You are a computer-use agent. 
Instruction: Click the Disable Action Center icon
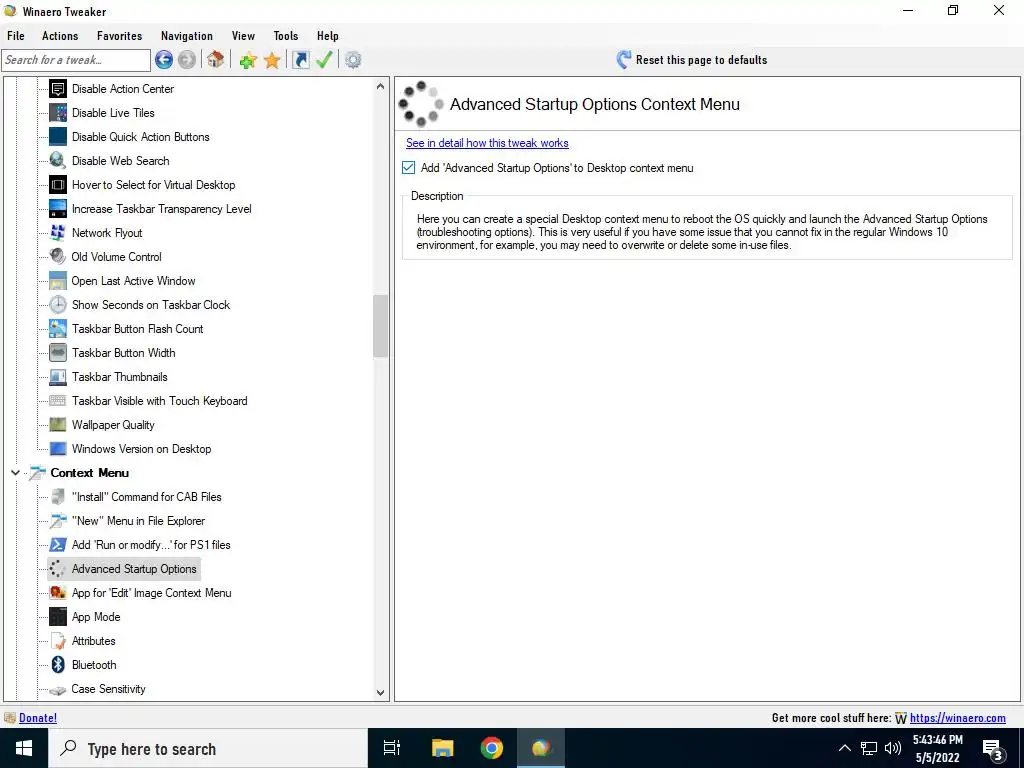pos(57,89)
